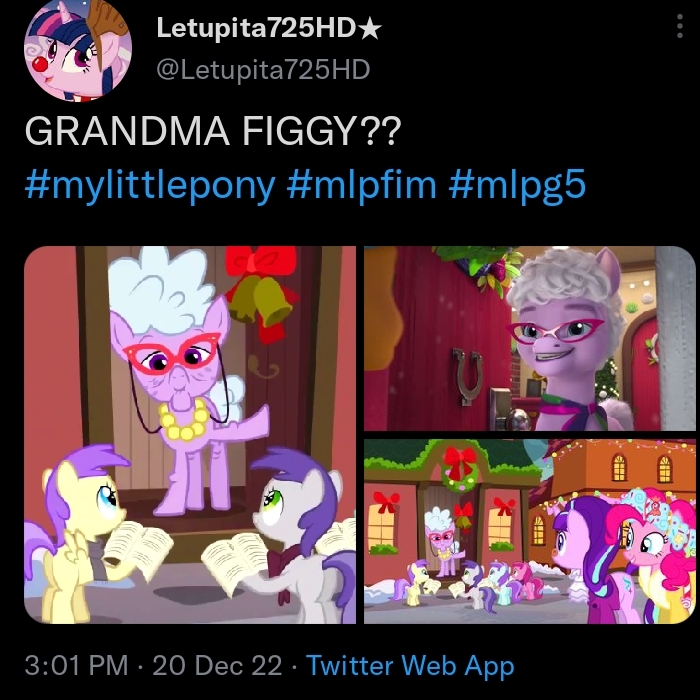
Task: Open the @Letupita725HD handle link
Action: coord(263,70)
